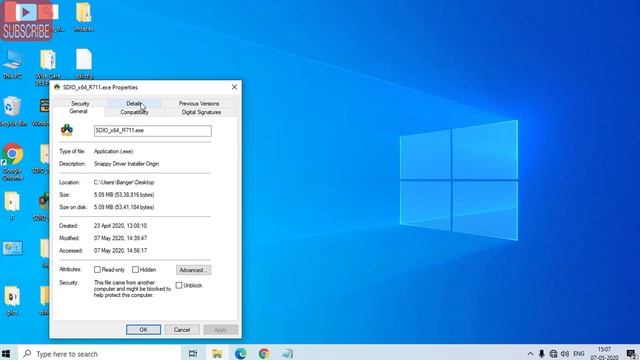Click the microphone tray icon
The height and width of the screenshot is (360, 640).
541,353
